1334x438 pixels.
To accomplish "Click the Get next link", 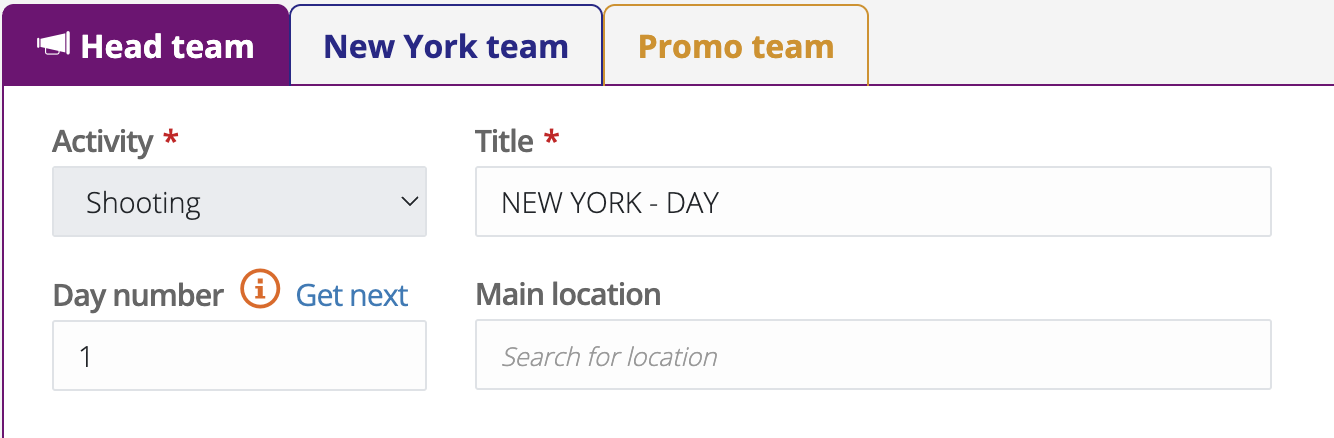I will (352, 295).
